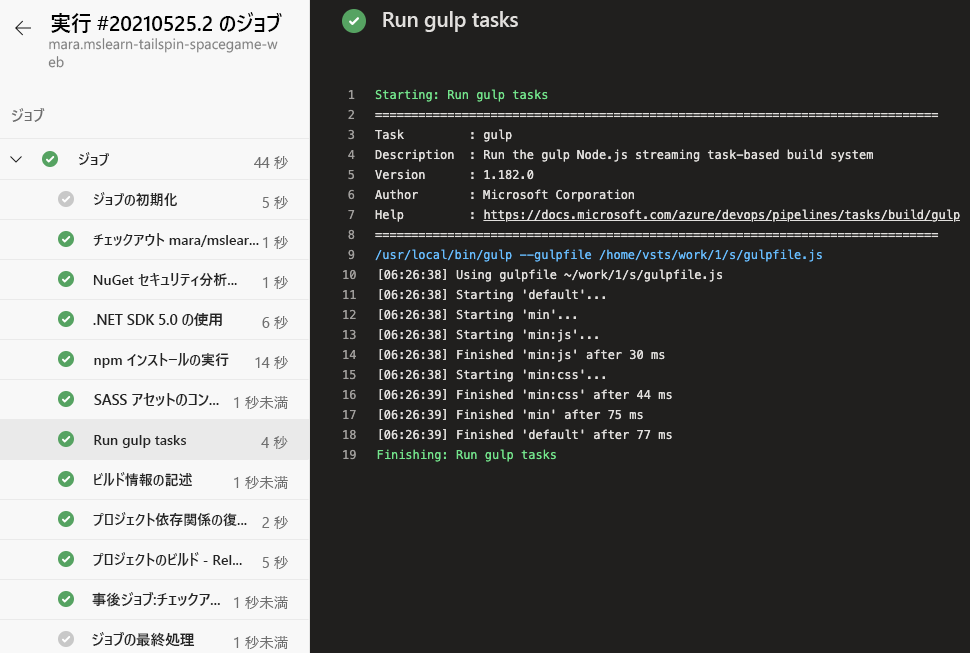Click log line Starting: Run gulp tasks
970x653 pixels.
pos(461,95)
